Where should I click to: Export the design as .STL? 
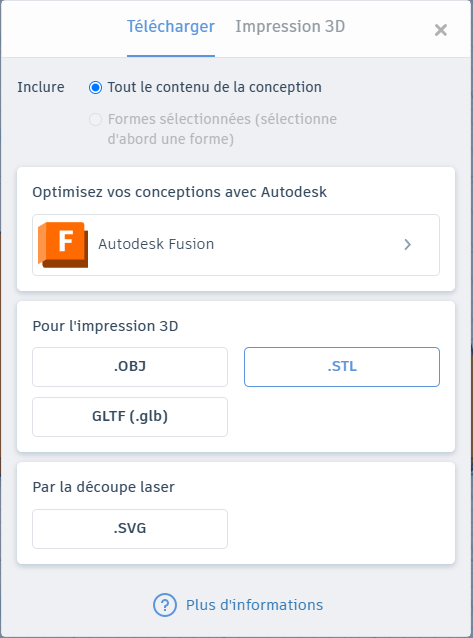coord(342,367)
